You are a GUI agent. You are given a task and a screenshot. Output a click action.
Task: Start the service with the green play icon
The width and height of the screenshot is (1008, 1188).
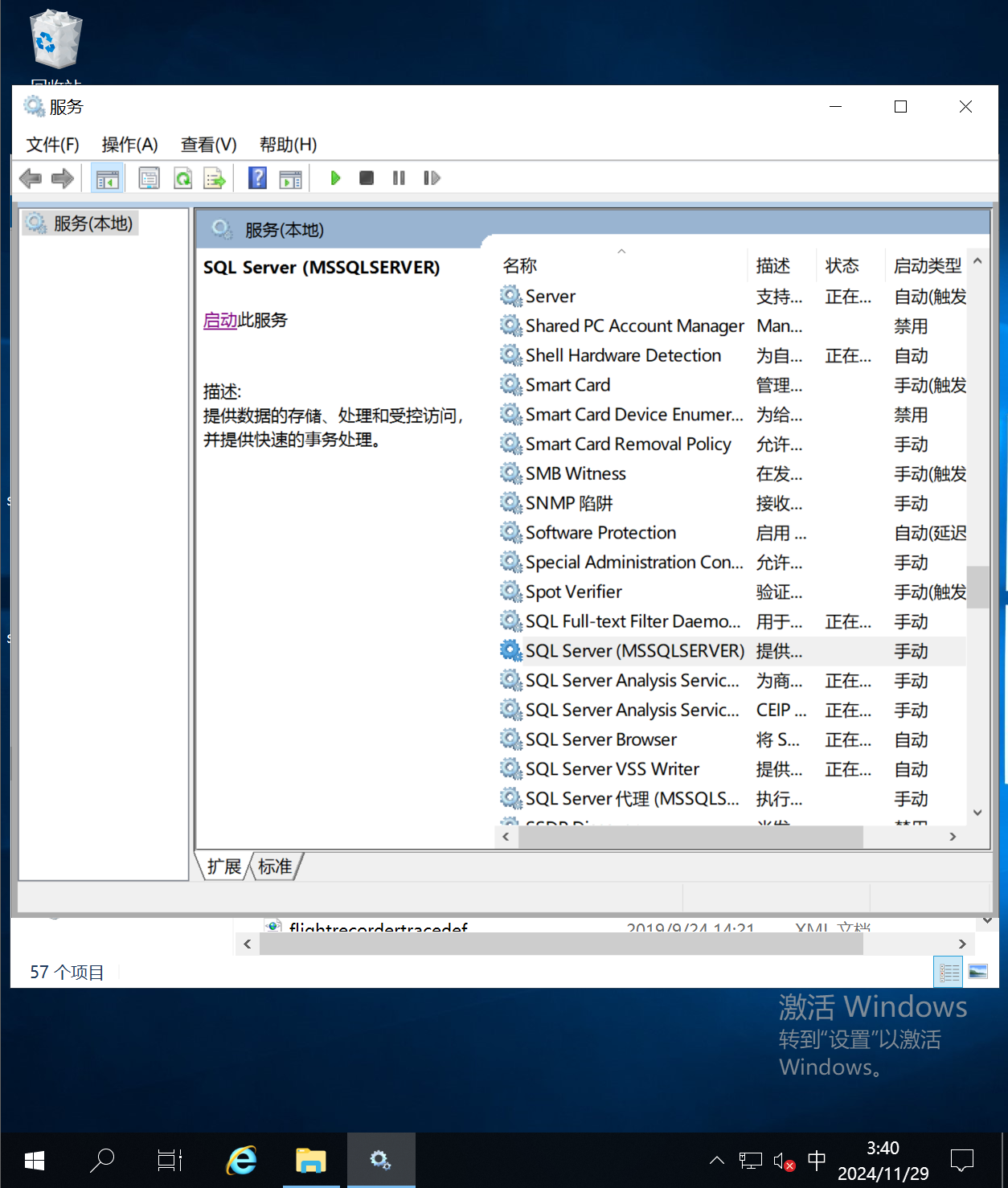pyautogui.click(x=335, y=178)
